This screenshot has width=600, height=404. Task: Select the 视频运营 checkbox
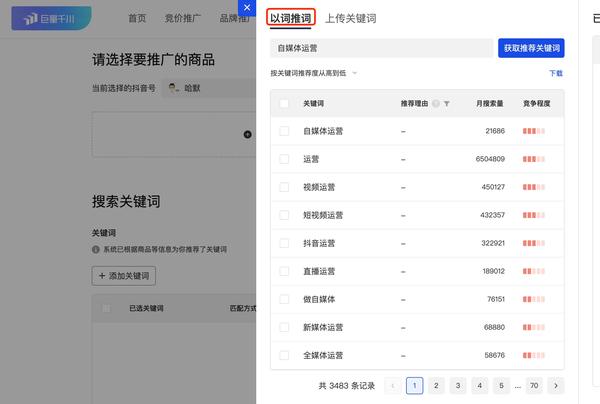284,187
